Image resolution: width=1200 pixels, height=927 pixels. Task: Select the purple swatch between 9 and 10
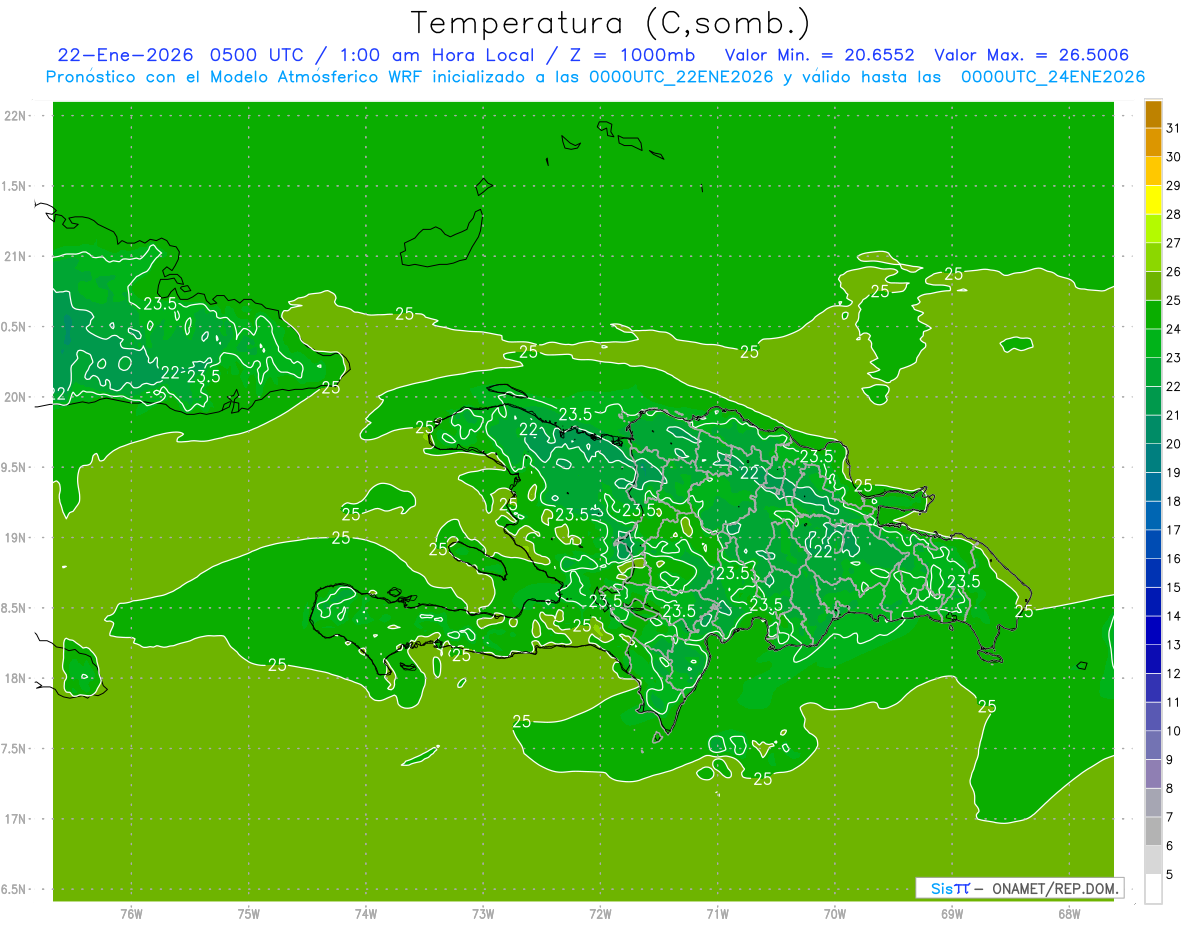click(1153, 745)
